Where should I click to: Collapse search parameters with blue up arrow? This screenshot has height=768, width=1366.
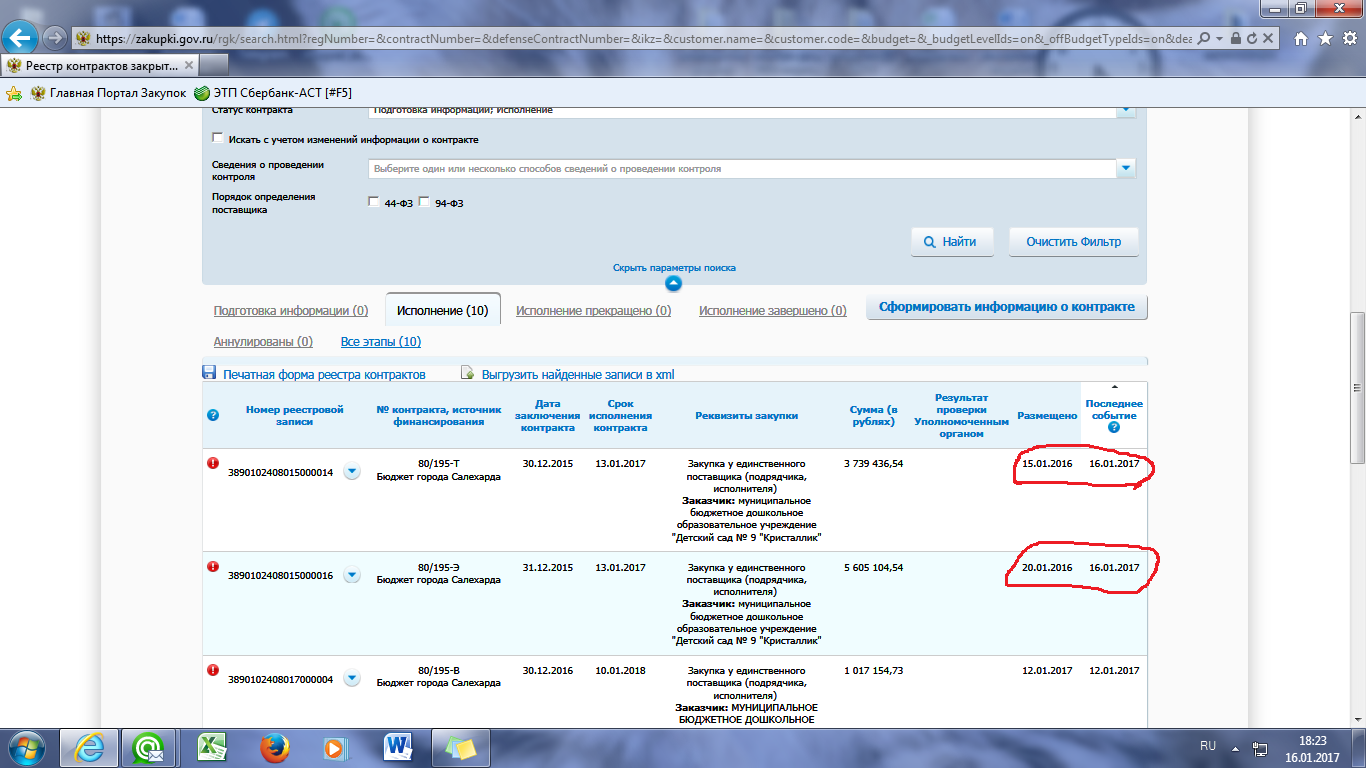click(673, 283)
